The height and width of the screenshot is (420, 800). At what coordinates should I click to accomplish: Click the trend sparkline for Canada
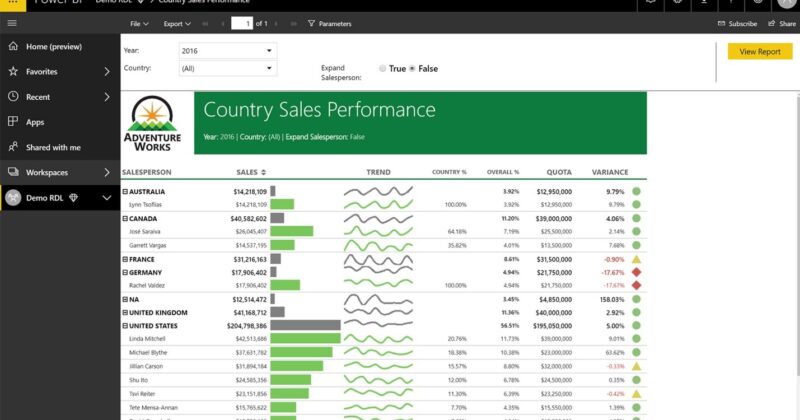(378, 218)
